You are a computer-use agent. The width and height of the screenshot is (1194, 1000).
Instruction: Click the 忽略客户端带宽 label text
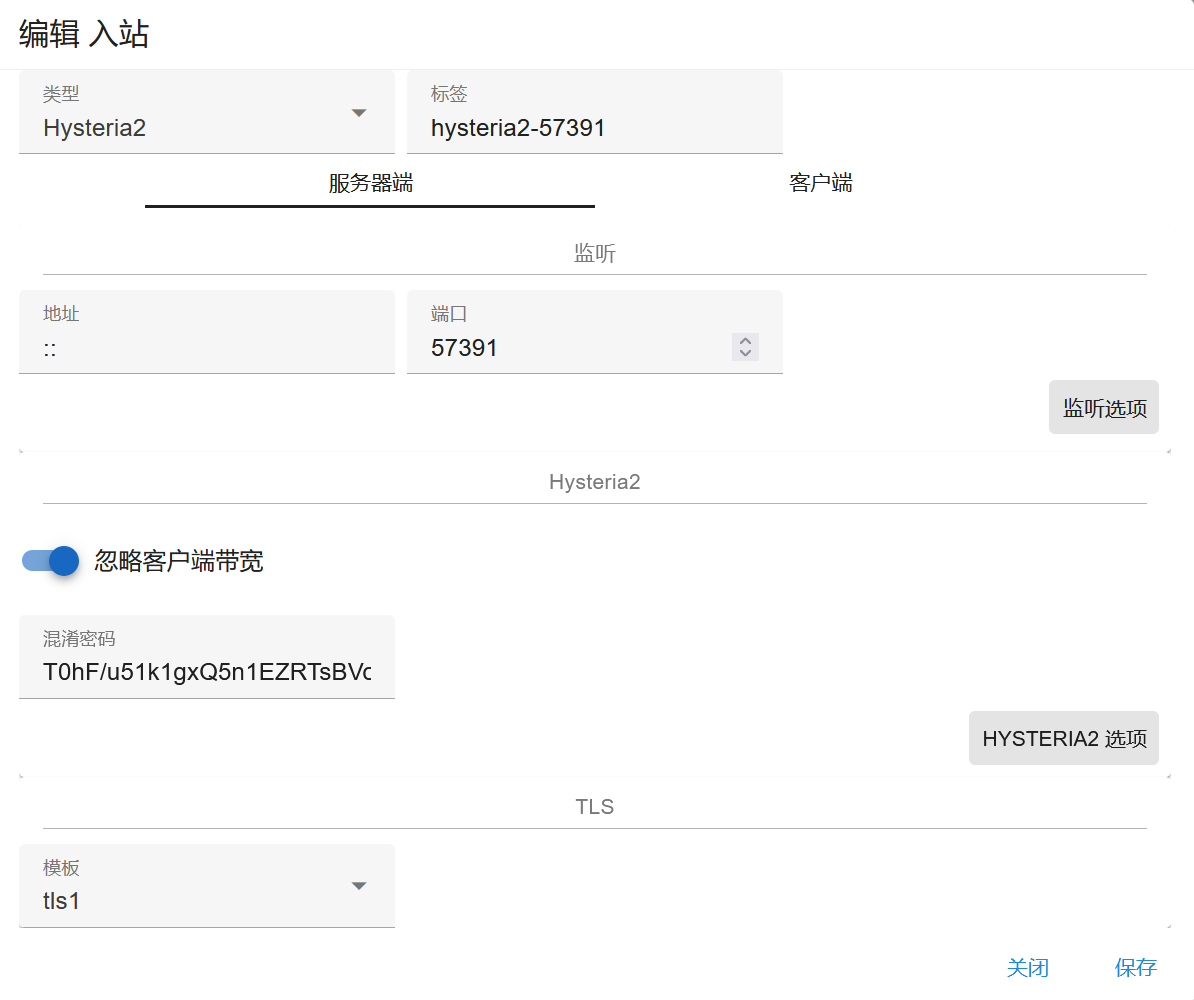[179, 561]
